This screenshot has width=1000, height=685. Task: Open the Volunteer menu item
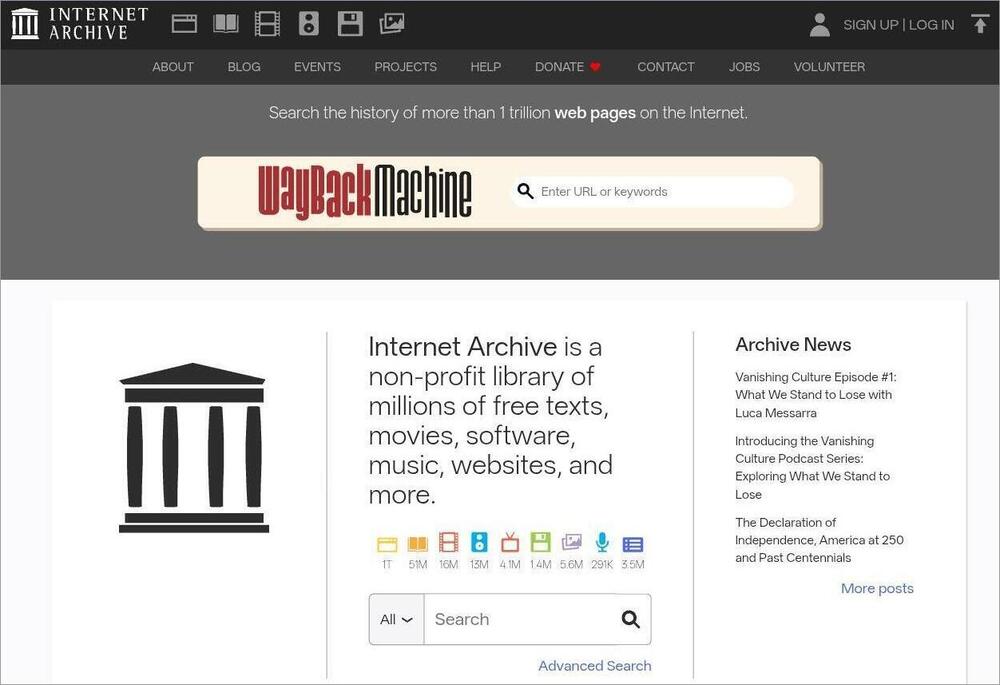pos(829,66)
